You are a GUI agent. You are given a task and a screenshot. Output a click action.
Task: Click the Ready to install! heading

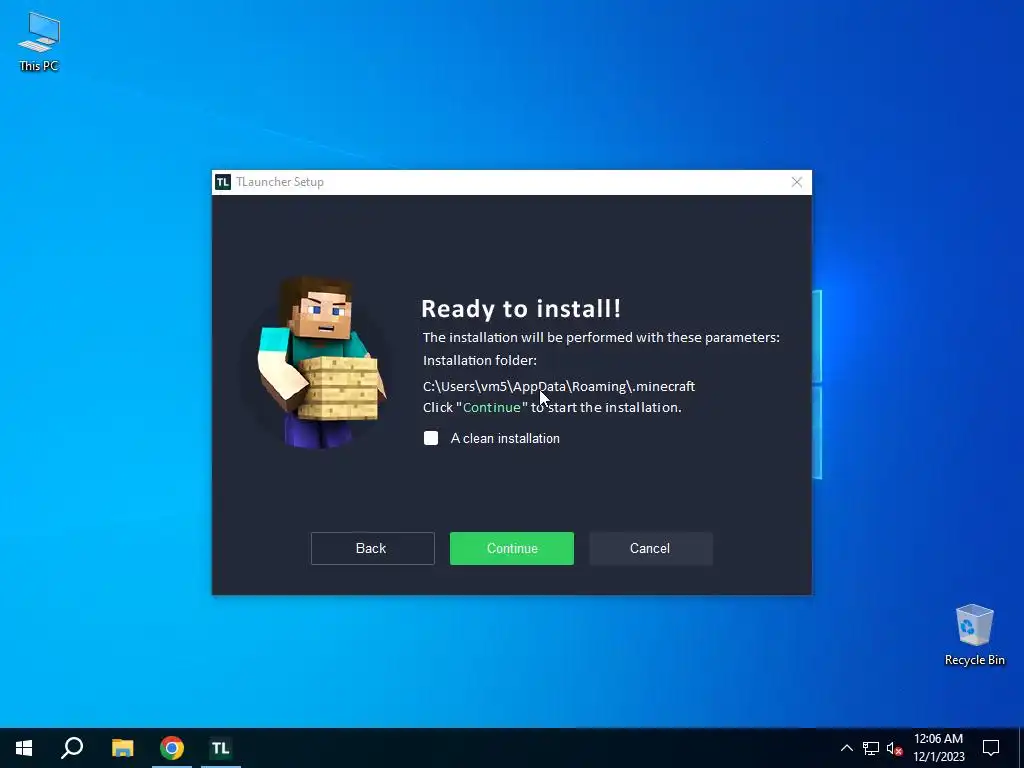pos(520,308)
